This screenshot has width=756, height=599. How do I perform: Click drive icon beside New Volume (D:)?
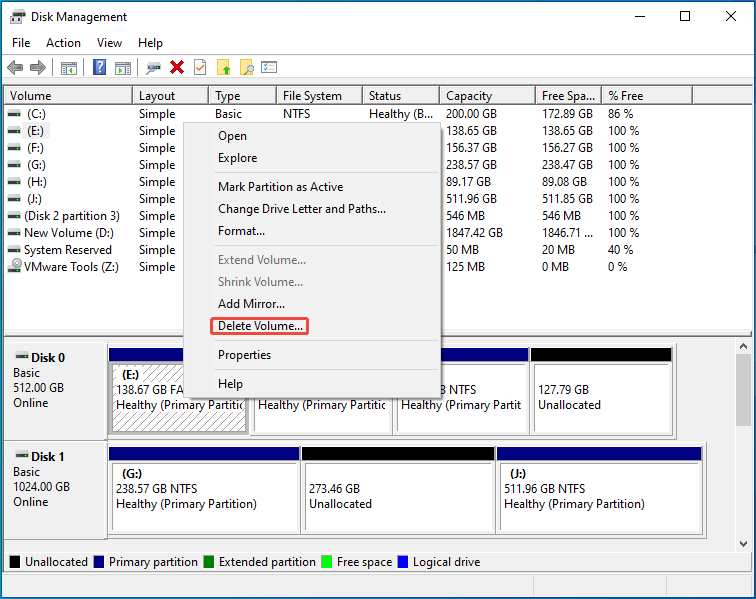tap(14, 233)
